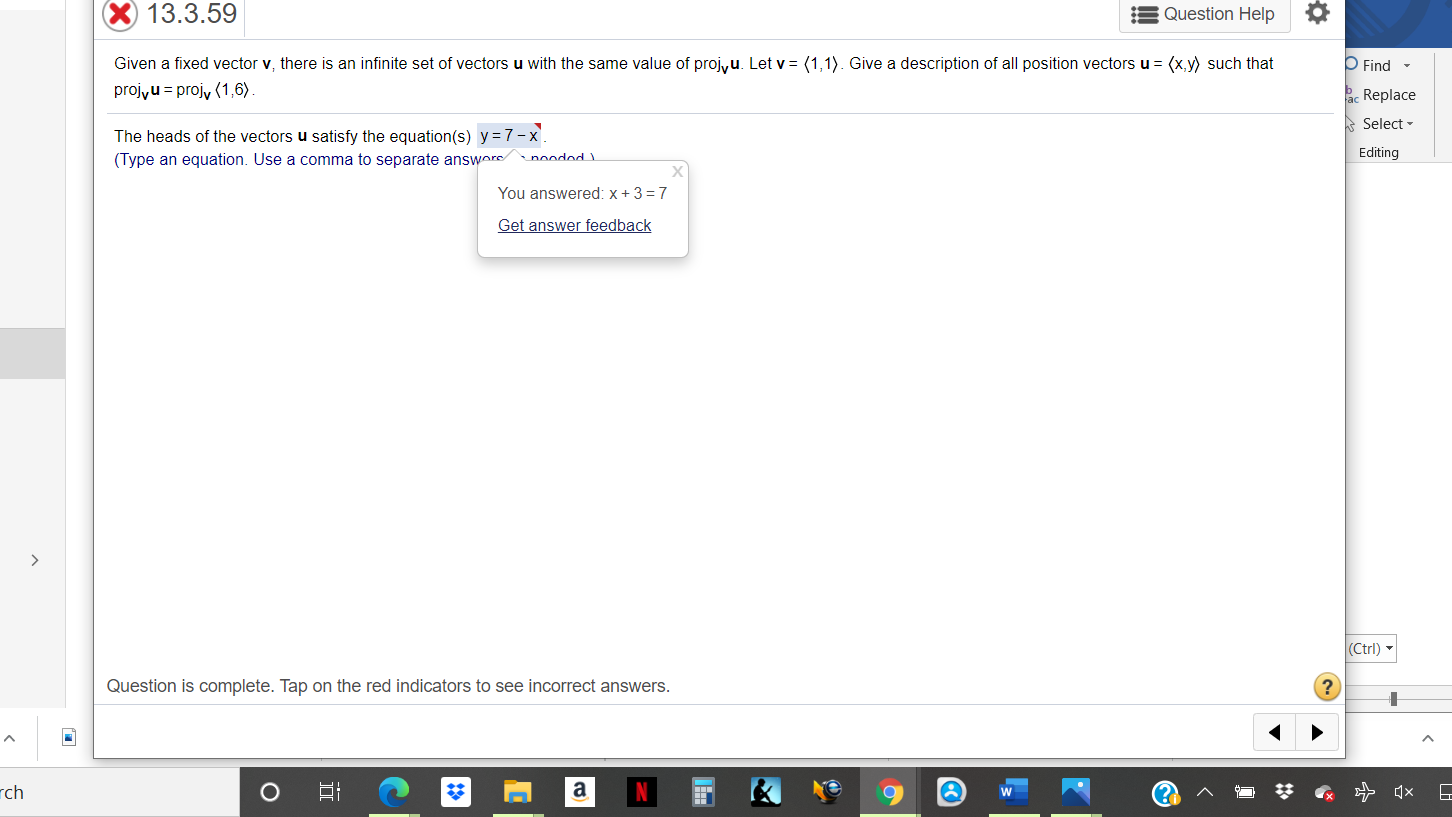Open the Select dropdown
This screenshot has height=817, width=1452.
[1383, 123]
